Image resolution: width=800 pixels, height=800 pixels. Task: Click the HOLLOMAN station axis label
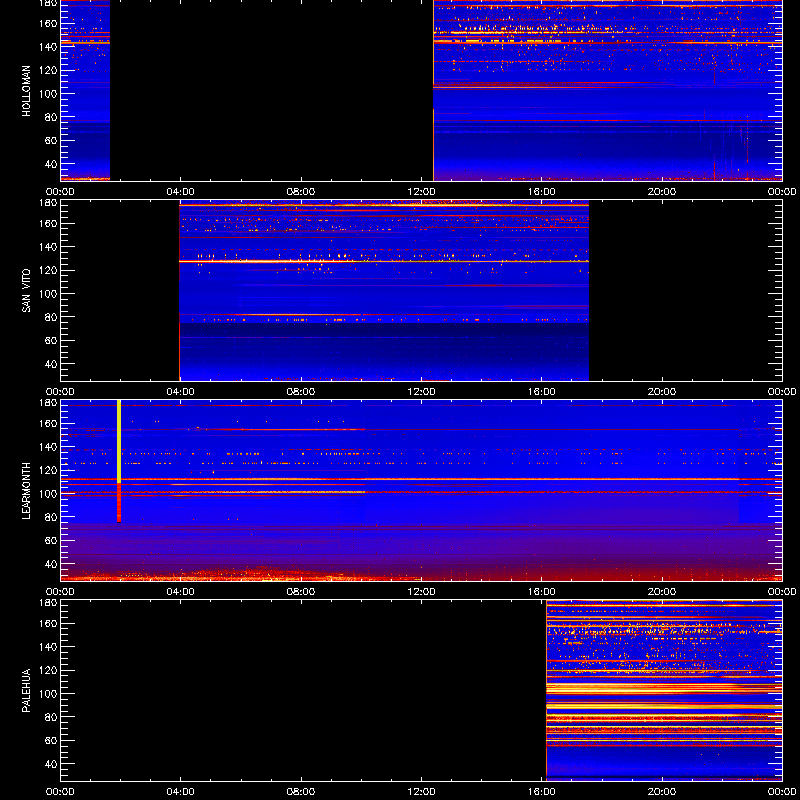tap(26, 91)
